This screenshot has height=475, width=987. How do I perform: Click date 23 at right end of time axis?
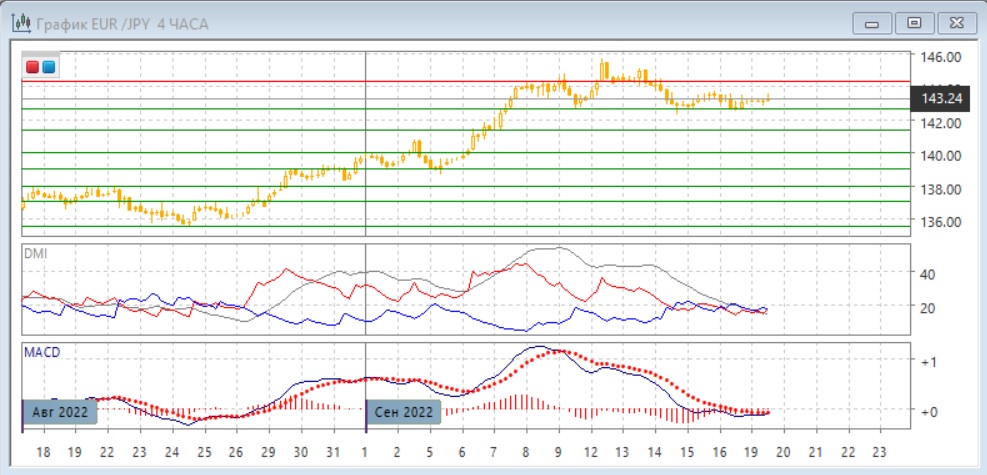point(879,452)
